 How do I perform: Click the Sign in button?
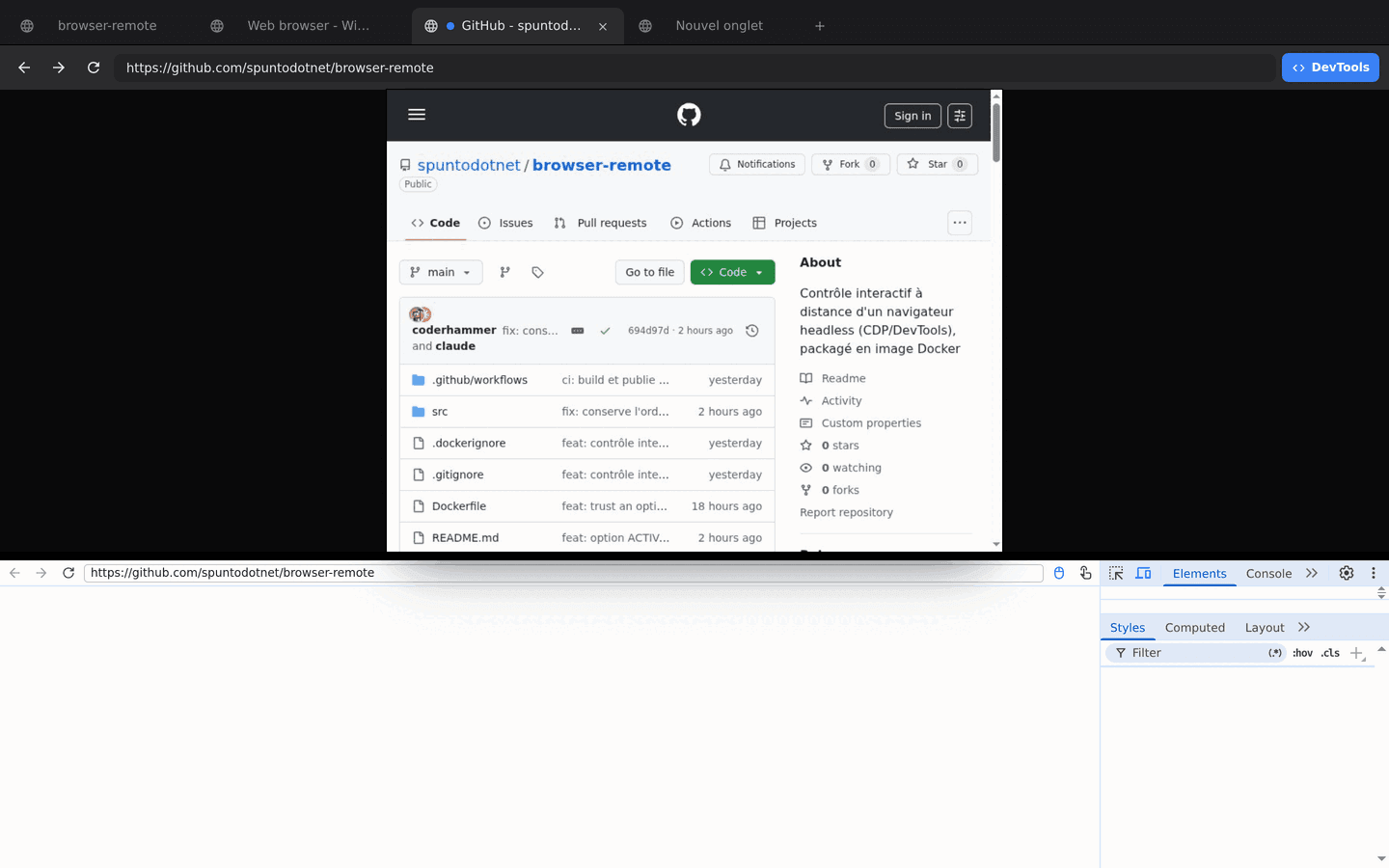(912, 116)
